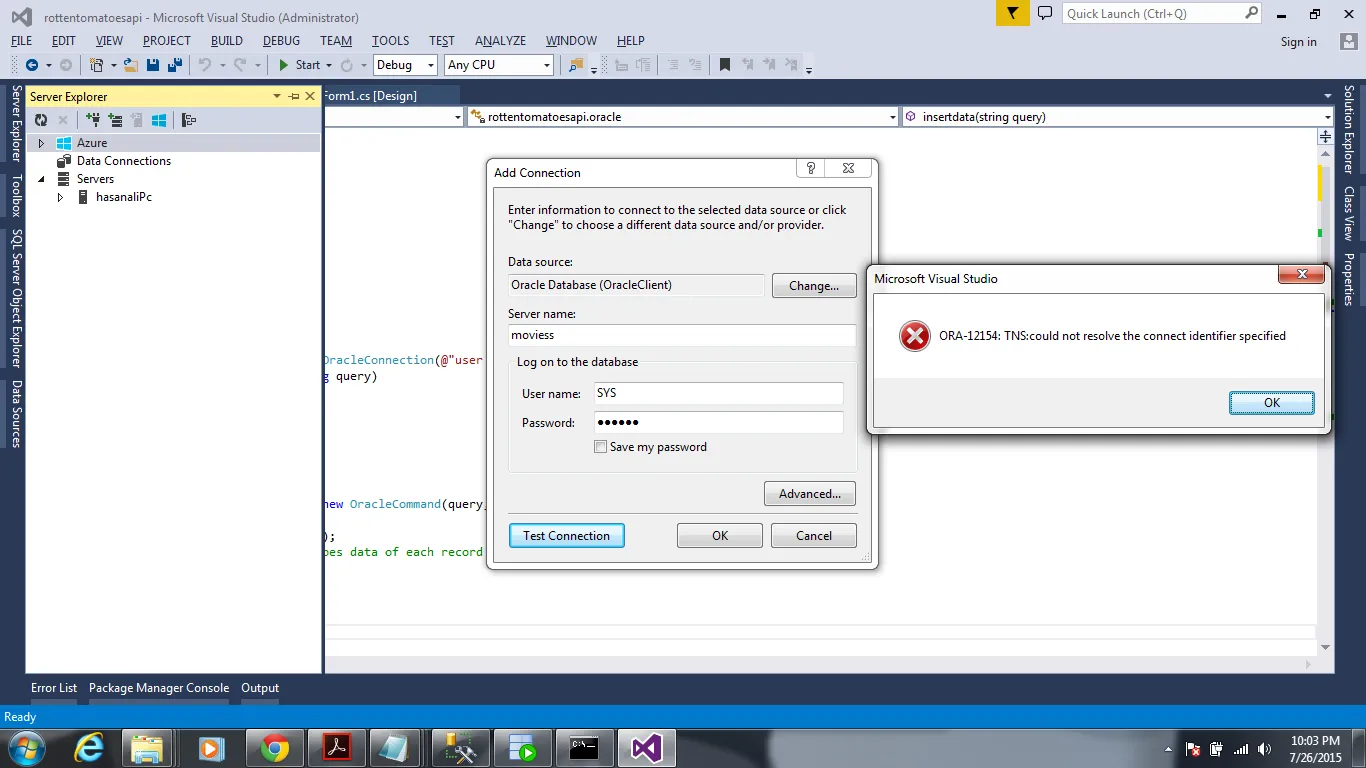Open Google Chrome from the taskbar
The image size is (1366, 768).
(x=275, y=747)
